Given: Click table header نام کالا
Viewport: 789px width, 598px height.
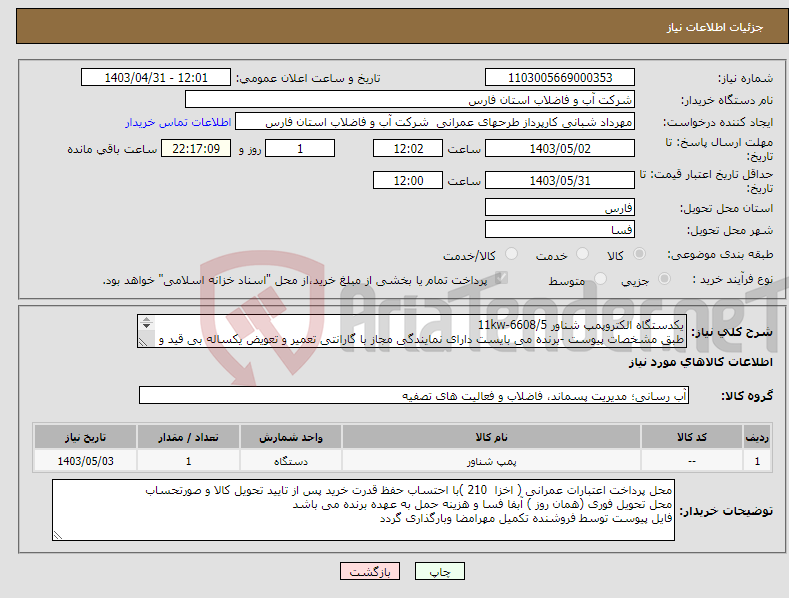Looking at the screenshot, I should (x=491, y=437).
